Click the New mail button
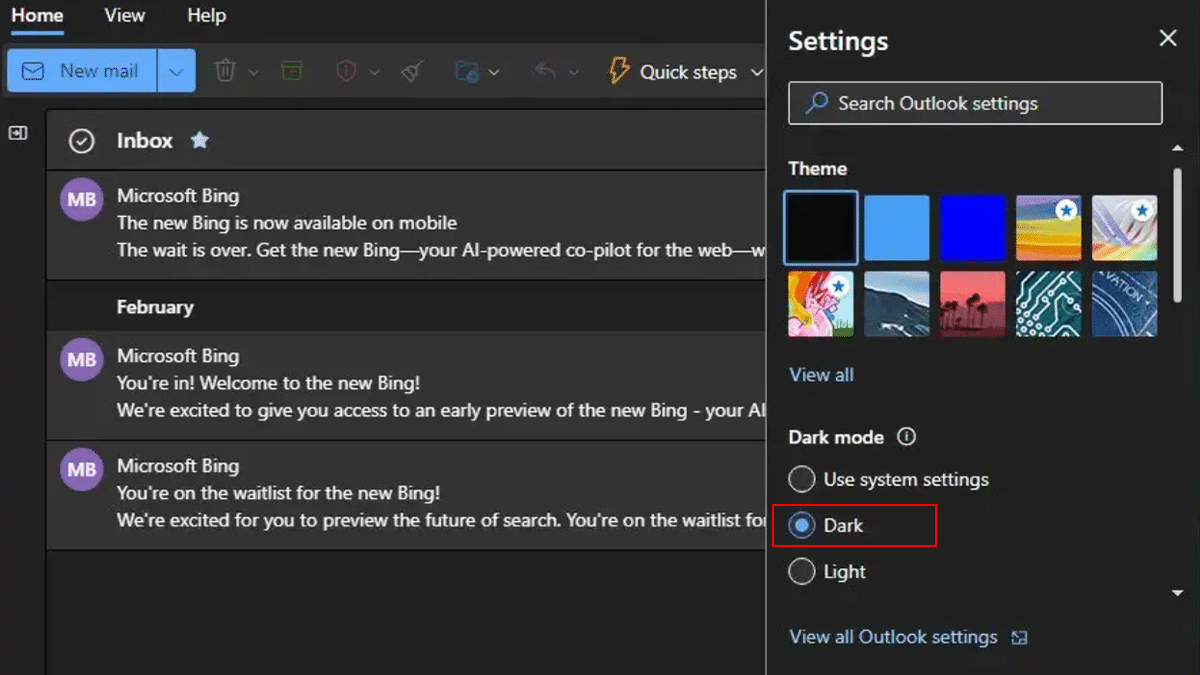The height and width of the screenshot is (675, 1200). coord(82,71)
